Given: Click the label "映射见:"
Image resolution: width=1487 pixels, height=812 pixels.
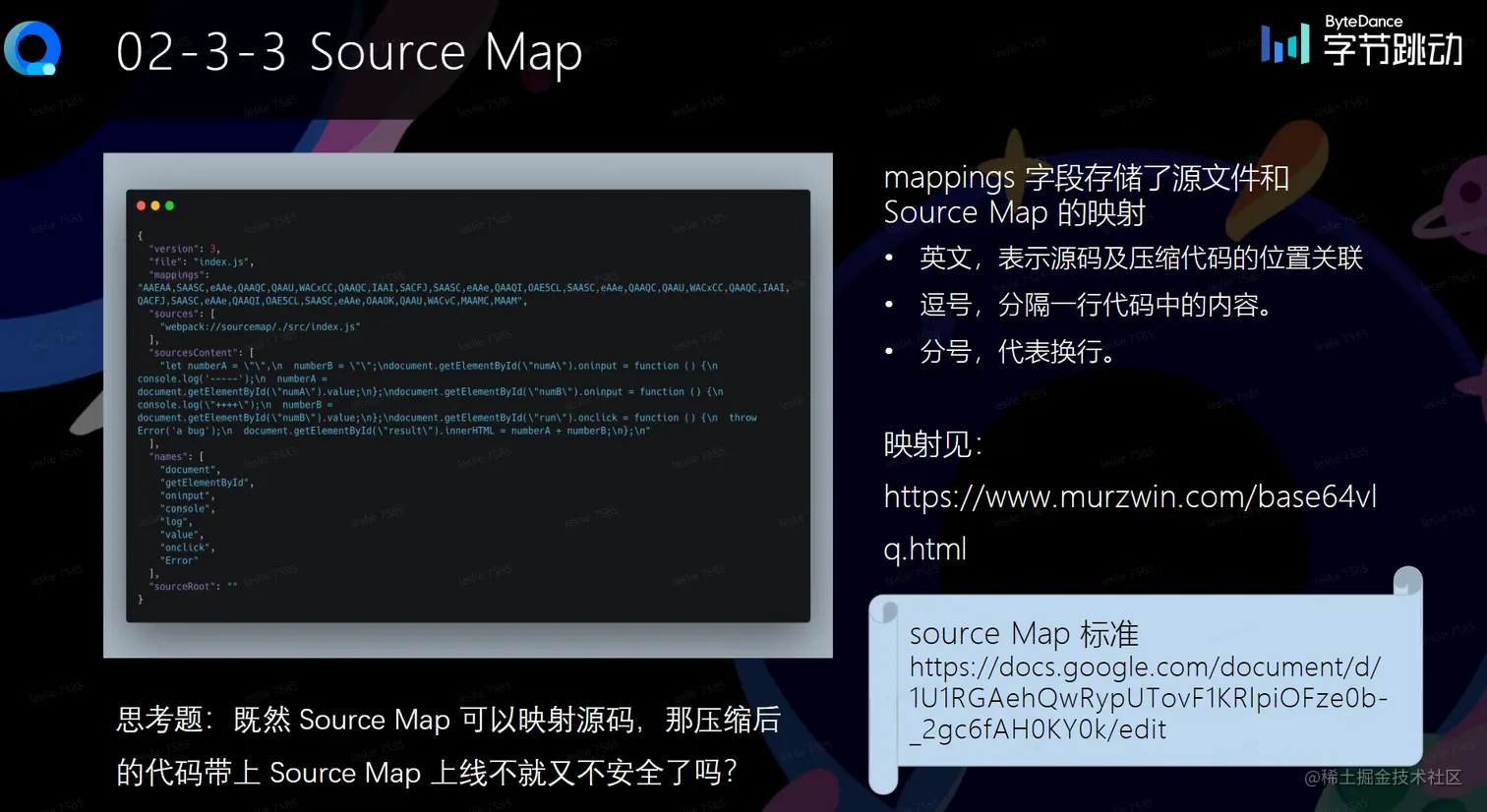Looking at the screenshot, I should 932,444.
